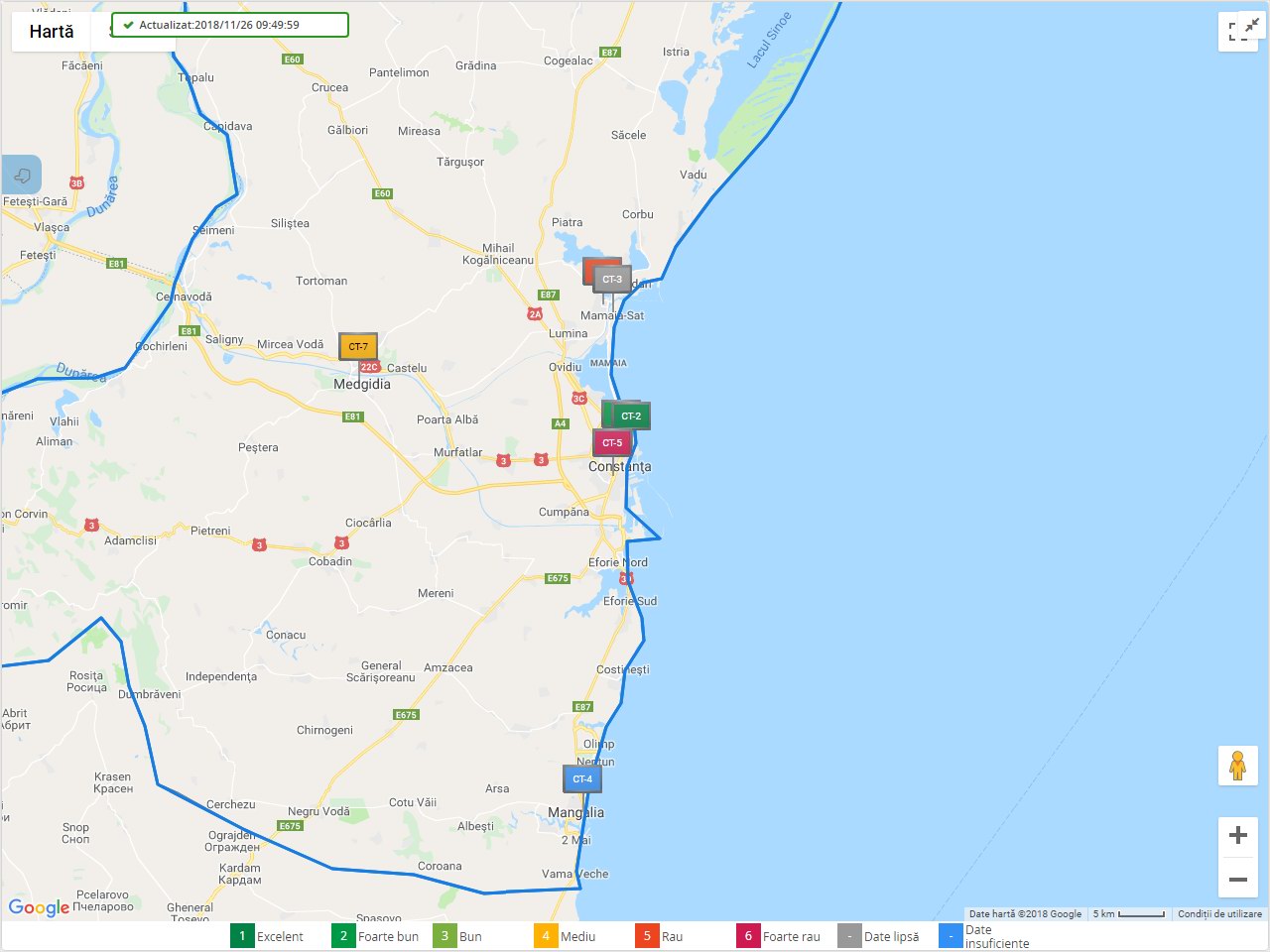Click the Constanța city label
Screen dimensions: 1270x952
coord(620,466)
